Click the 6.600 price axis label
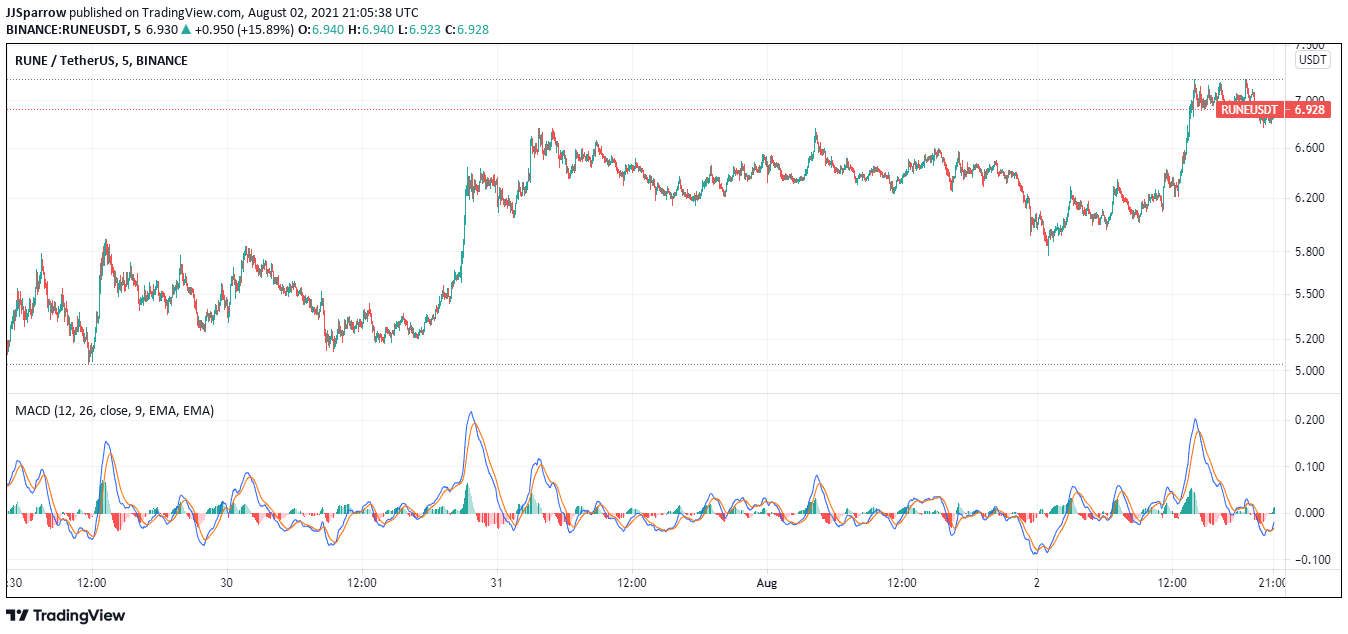 click(x=1309, y=148)
